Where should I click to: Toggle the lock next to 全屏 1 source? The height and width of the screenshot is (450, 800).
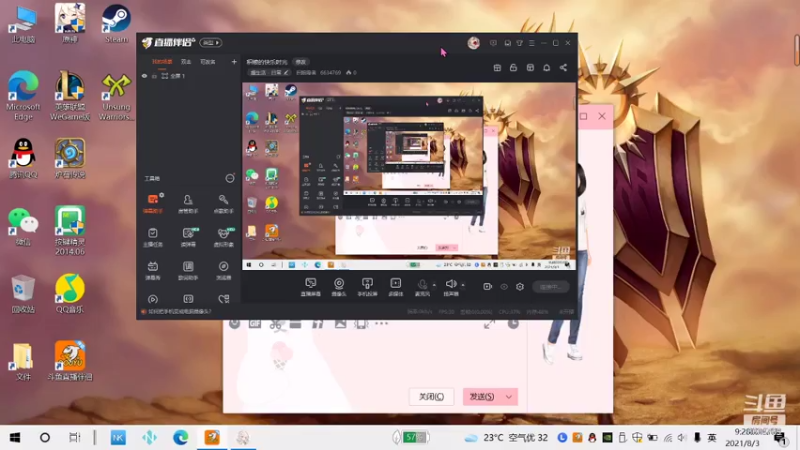click(x=154, y=76)
